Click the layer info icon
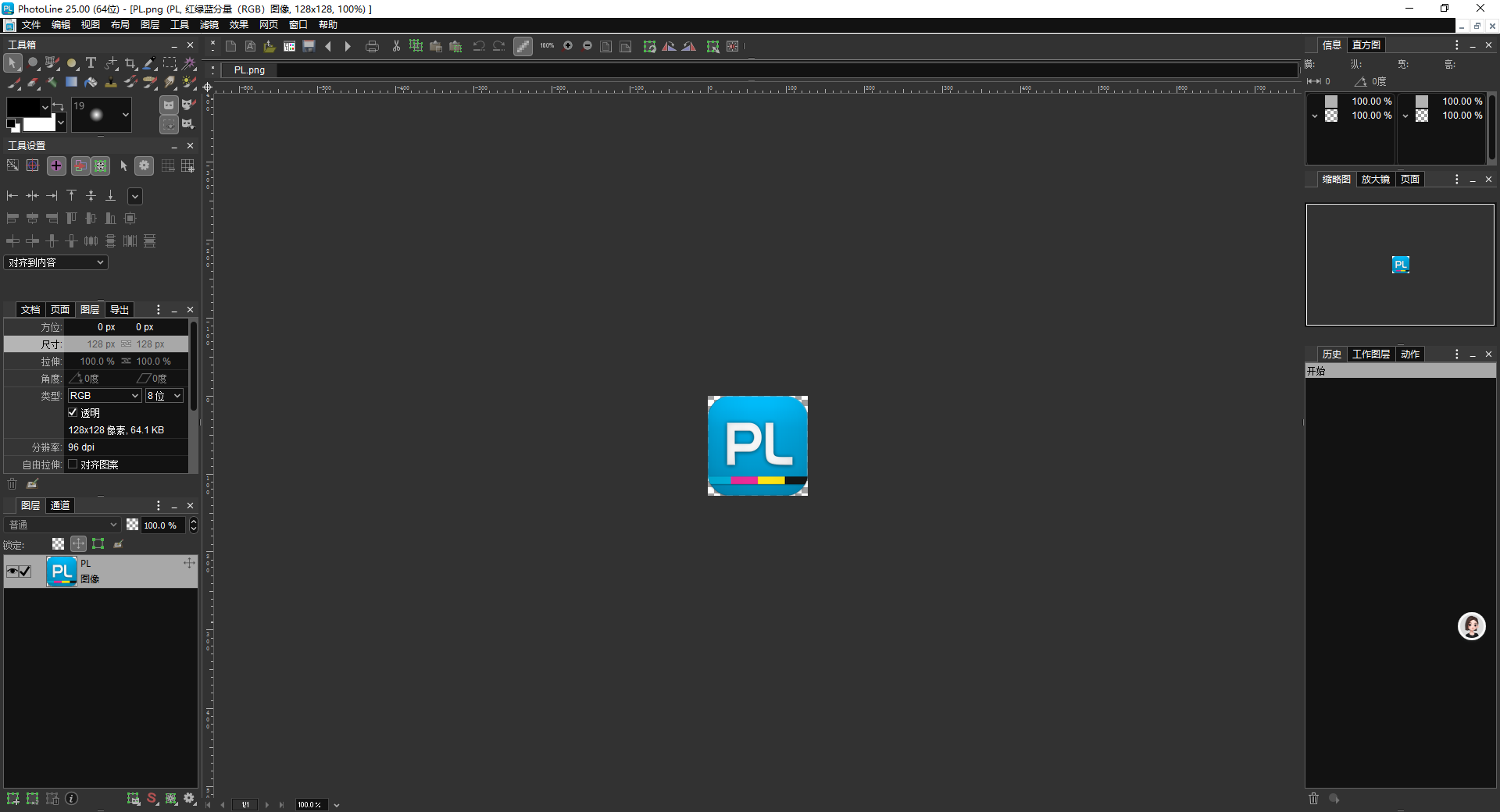 (71, 799)
